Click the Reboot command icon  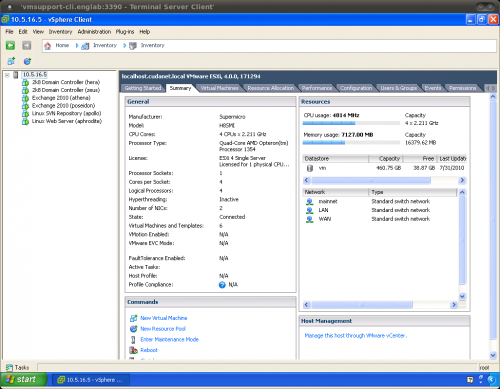click(x=133, y=350)
